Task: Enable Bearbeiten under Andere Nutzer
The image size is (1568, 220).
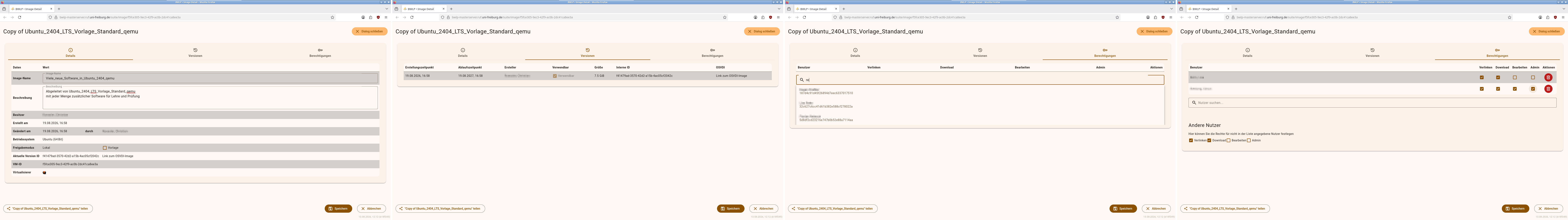Action: pyautogui.click(x=1228, y=140)
